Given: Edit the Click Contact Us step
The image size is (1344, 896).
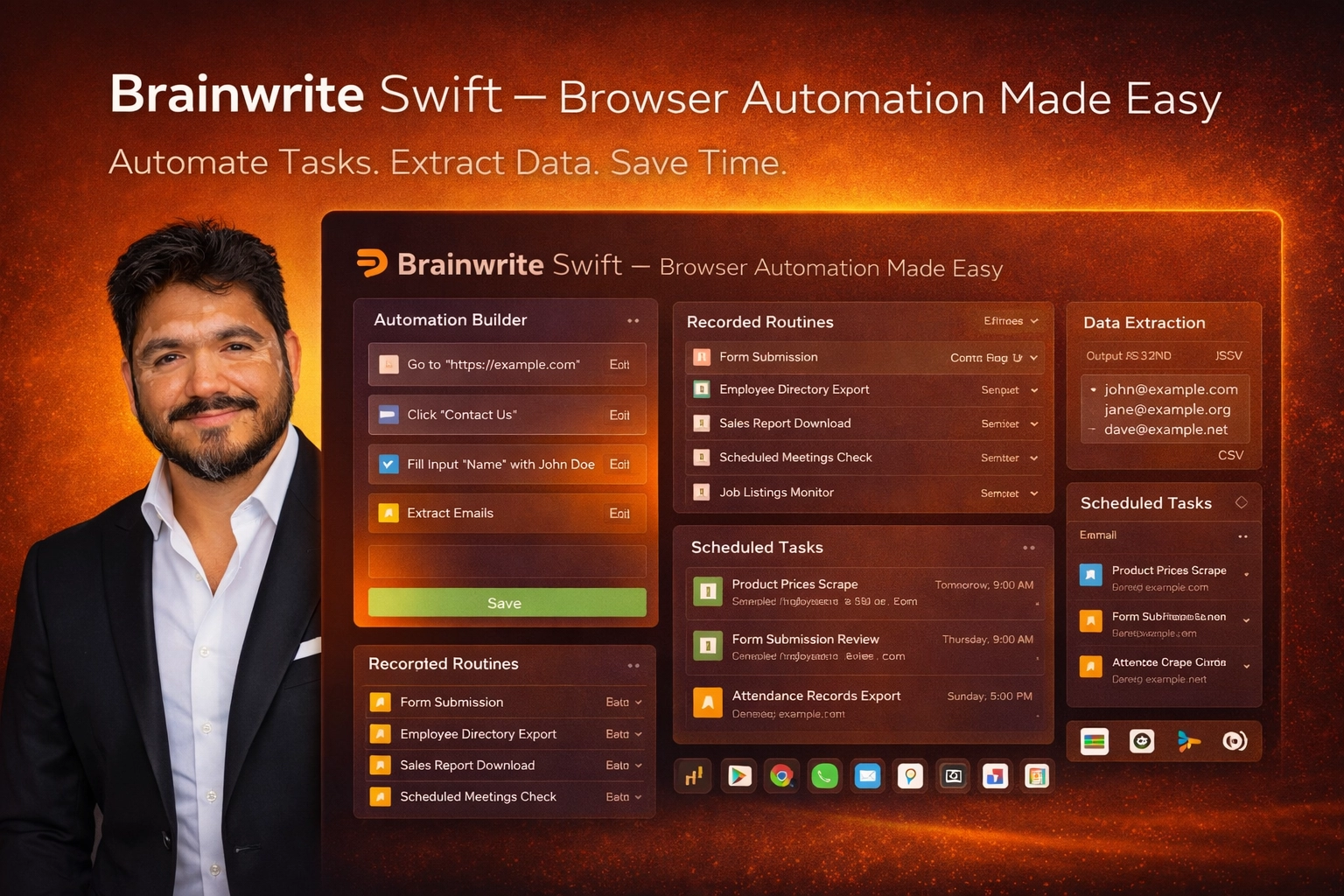Looking at the screenshot, I should [x=619, y=415].
